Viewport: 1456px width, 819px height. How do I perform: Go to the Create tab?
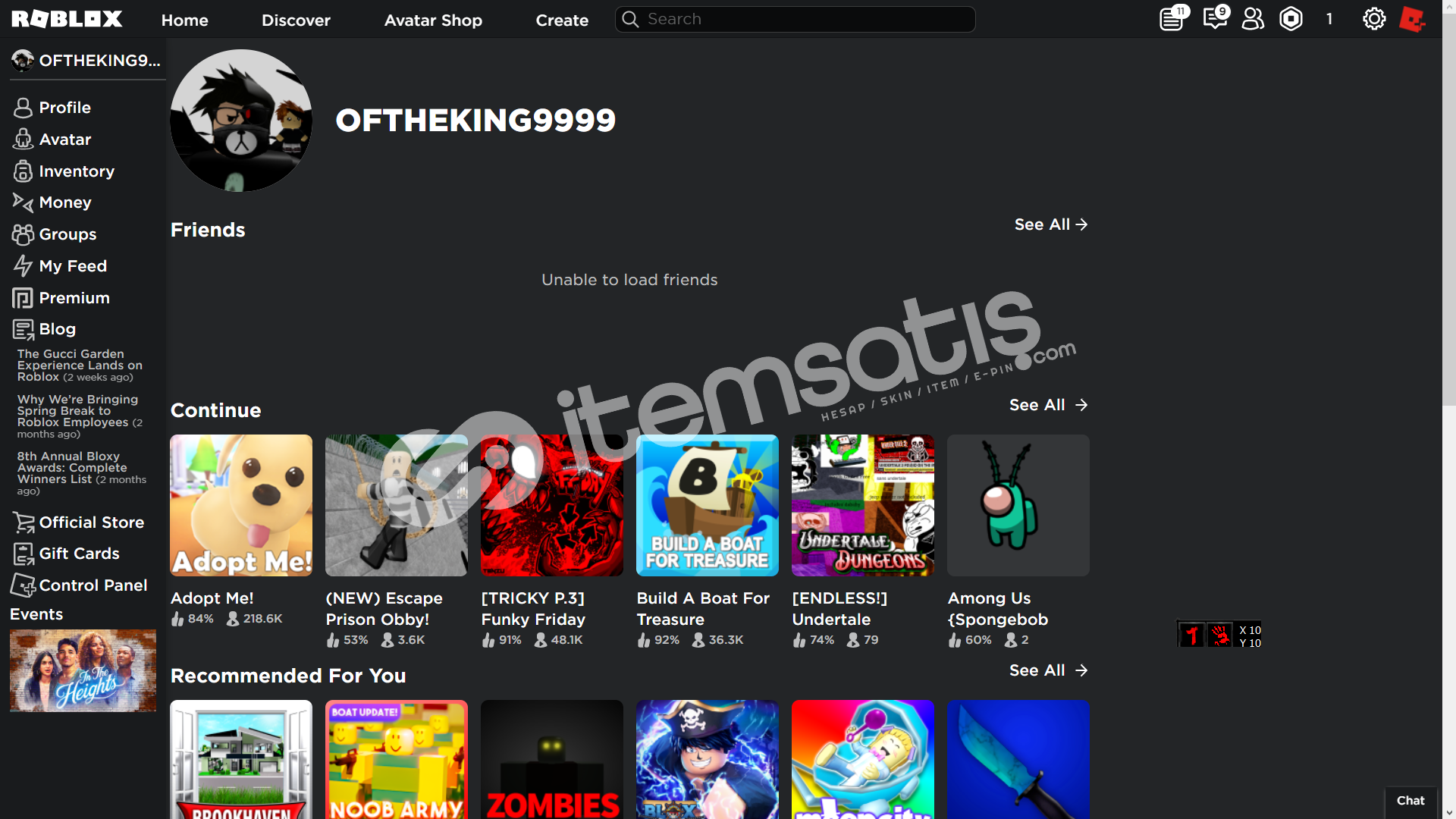tap(562, 20)
